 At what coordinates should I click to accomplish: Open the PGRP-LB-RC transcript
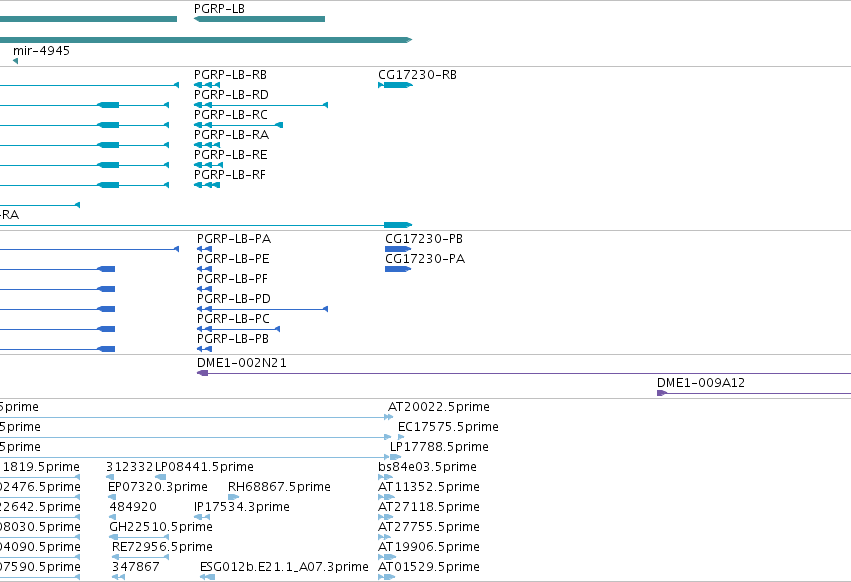click(x=238, y=125)
